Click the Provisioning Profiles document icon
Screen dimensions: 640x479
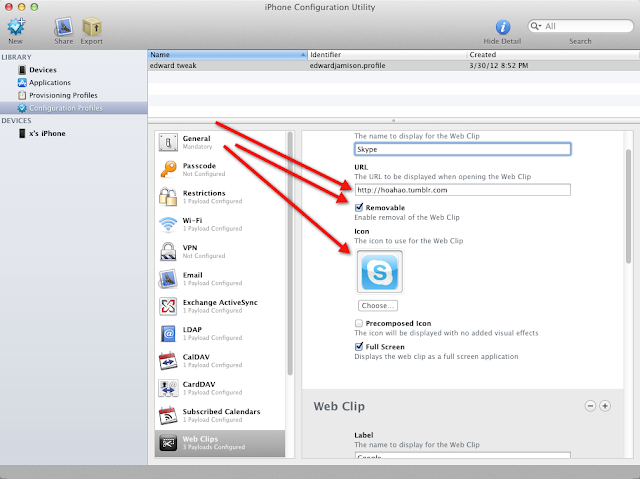(22, 95)
